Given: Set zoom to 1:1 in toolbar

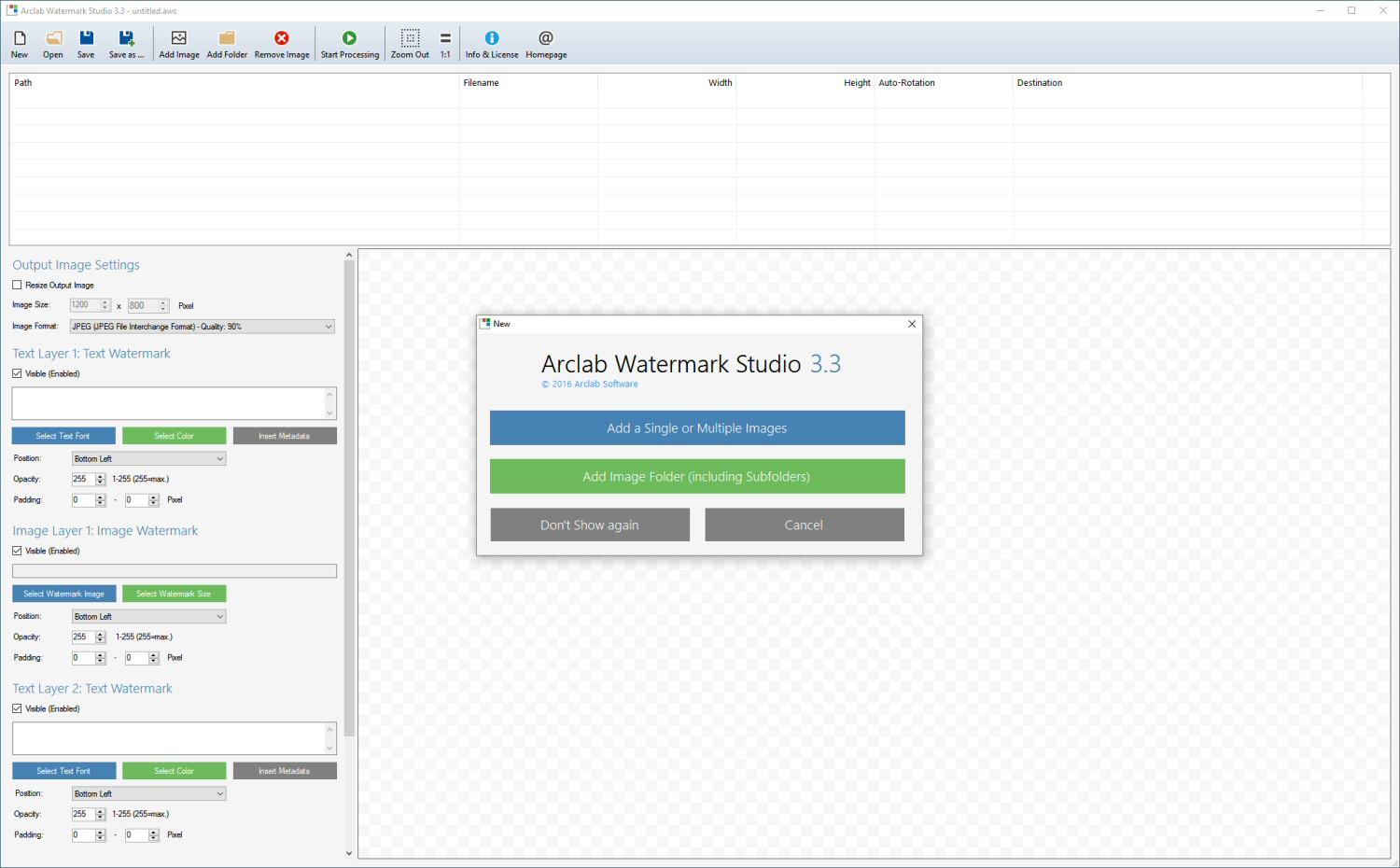Looking at the screenshot, I should click(x=445, y=44).
